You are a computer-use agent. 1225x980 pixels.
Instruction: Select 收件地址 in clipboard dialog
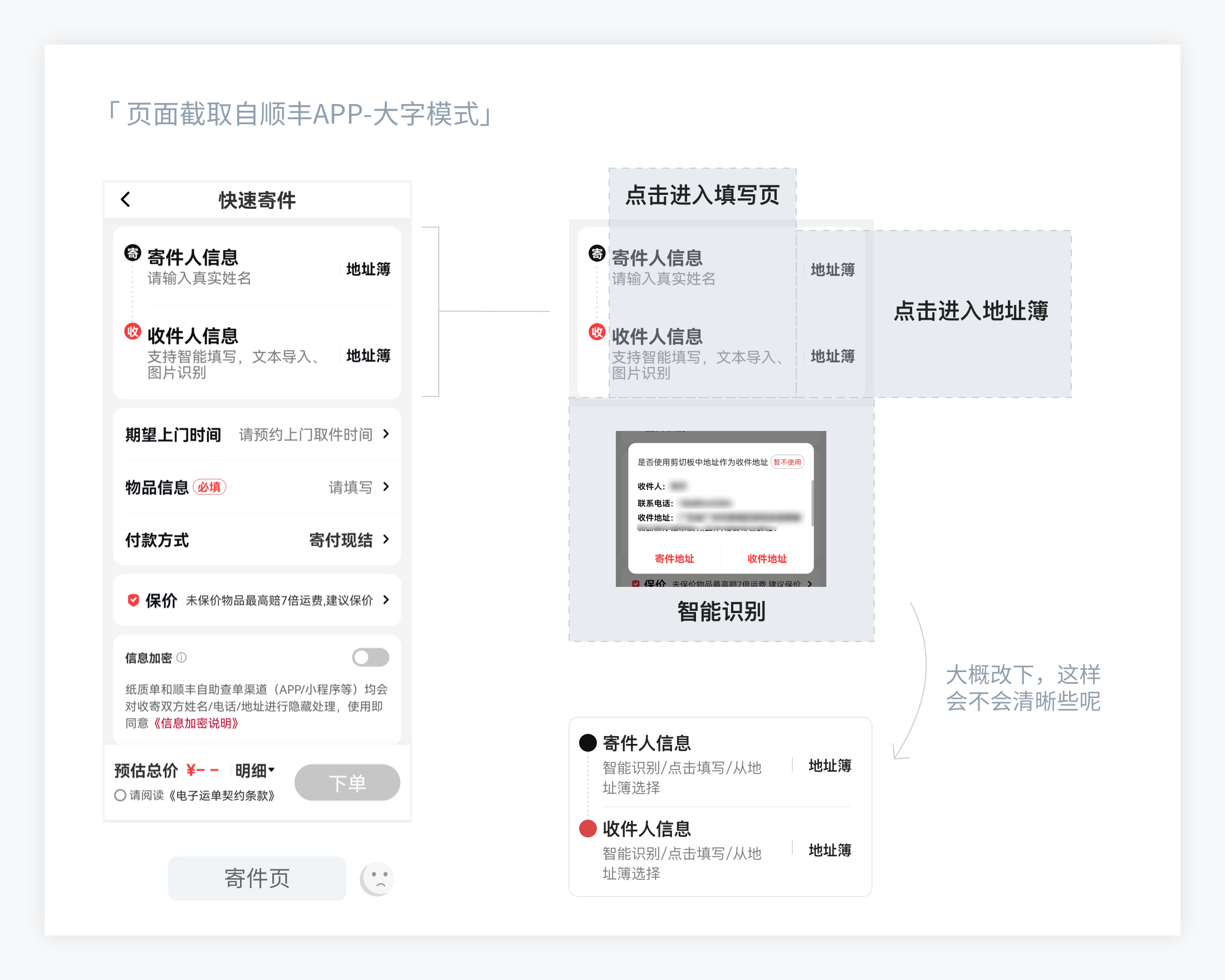pos(767,558)
